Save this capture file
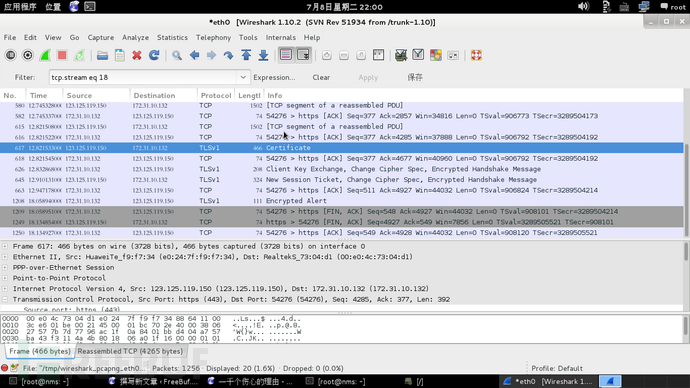 [120, 55]
